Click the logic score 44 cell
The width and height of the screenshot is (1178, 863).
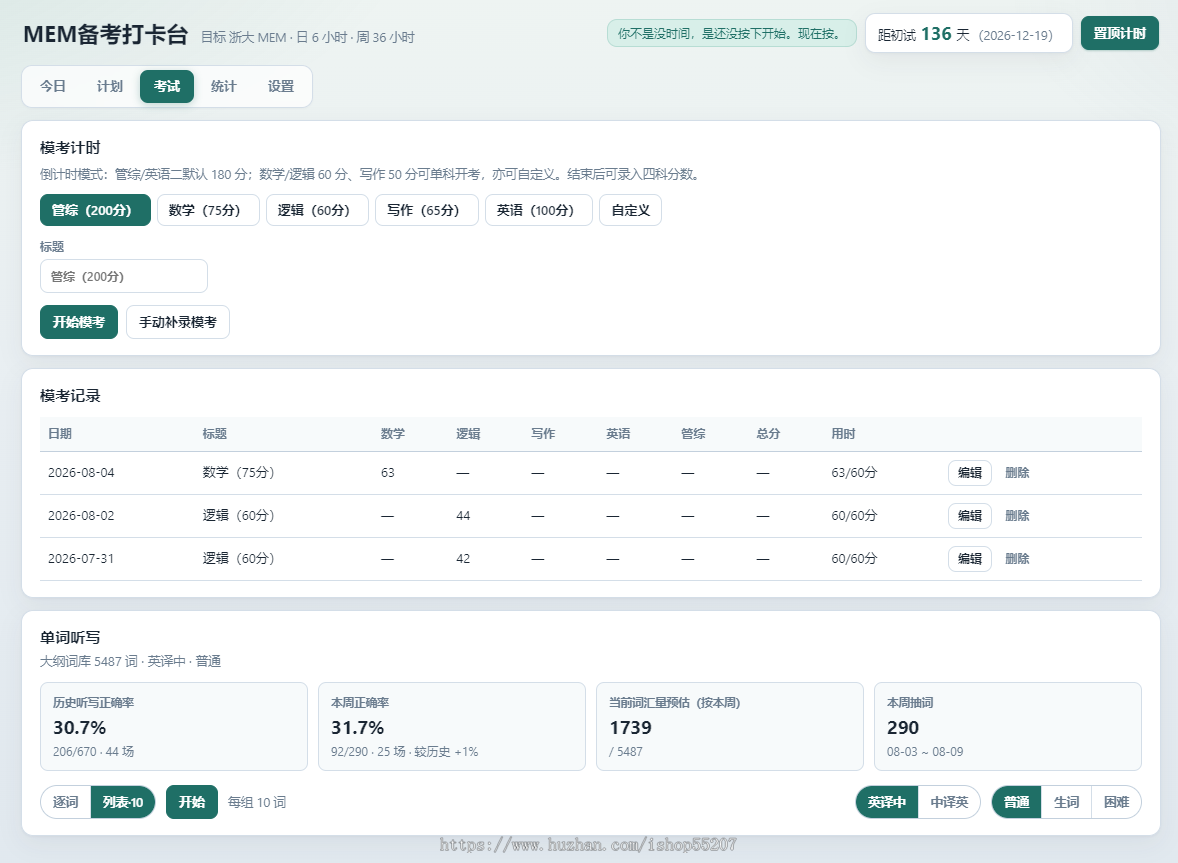click(463, 516)
